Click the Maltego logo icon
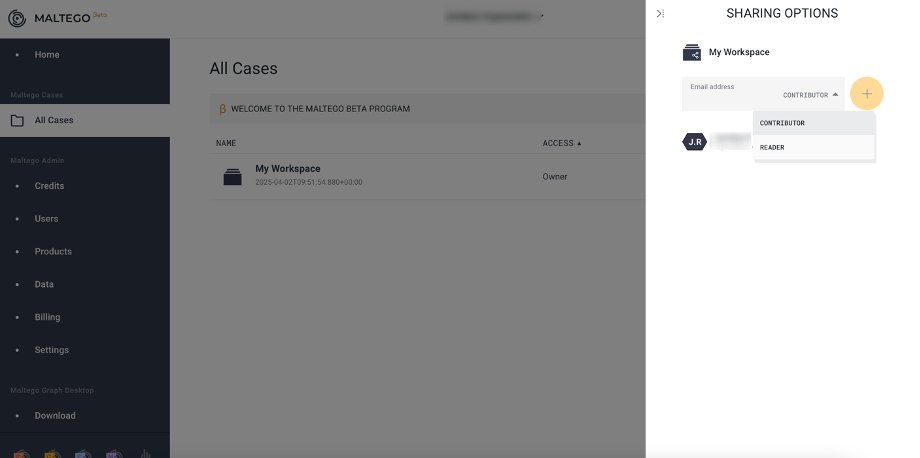The width and height of the screenshot is (920, 458). tap(17, 18)
